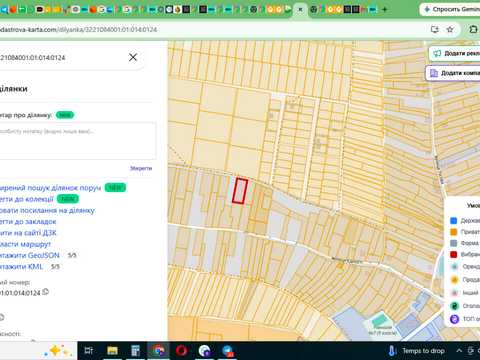Download the parcel as KML
Image resolution: width=480 pixels, height=360 pixels.
point(21,267)
